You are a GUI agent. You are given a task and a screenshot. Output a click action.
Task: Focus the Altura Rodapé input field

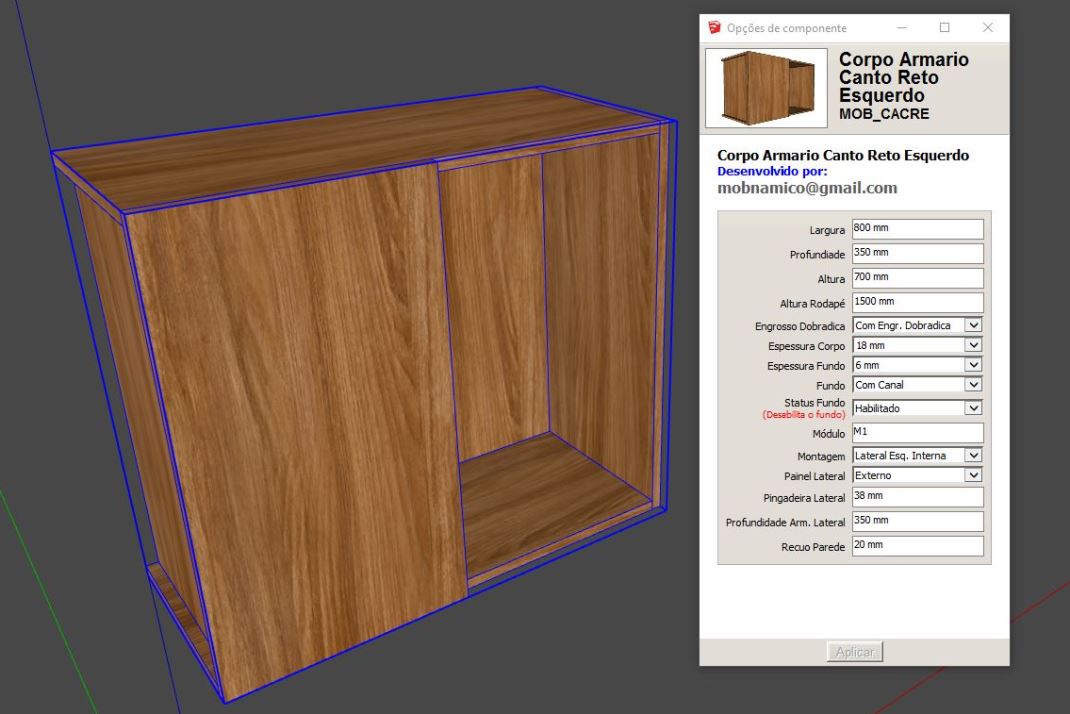[x=917, y=302]
